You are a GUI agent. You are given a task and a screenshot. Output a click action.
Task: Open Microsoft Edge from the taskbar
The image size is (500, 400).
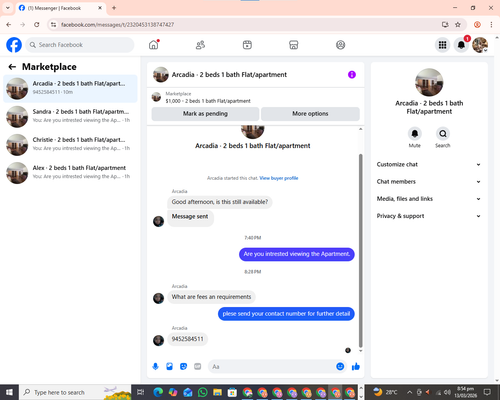pos(158,392)
